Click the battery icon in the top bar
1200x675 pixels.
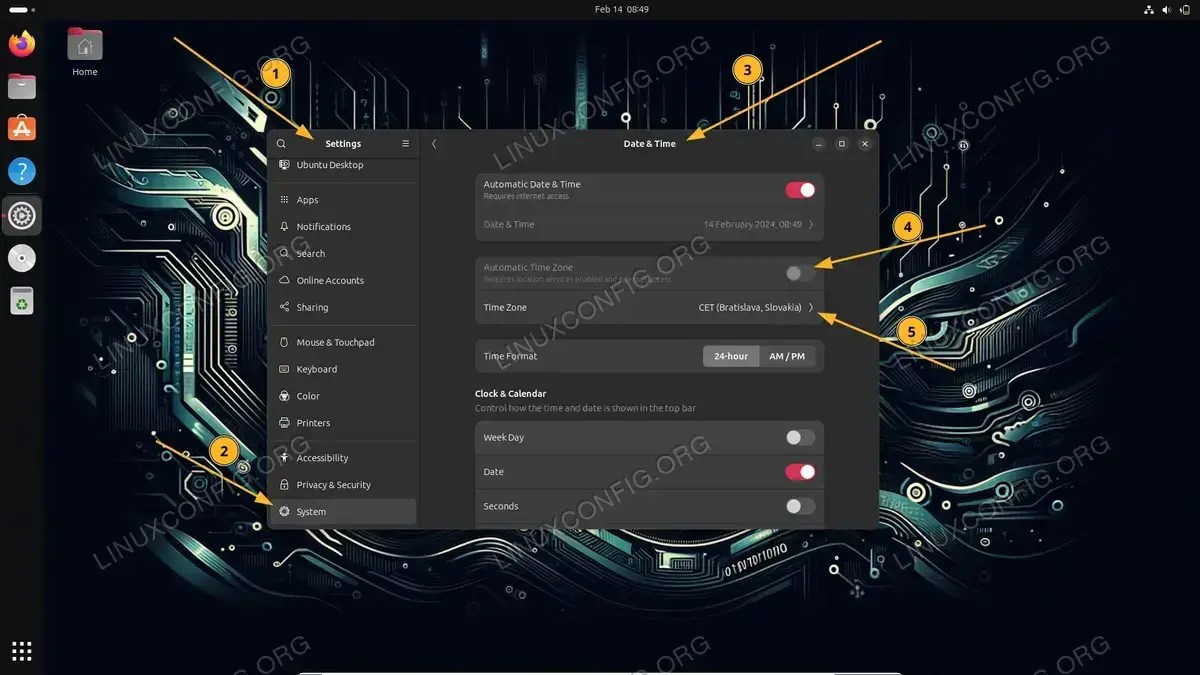[x=1185, y=10]
